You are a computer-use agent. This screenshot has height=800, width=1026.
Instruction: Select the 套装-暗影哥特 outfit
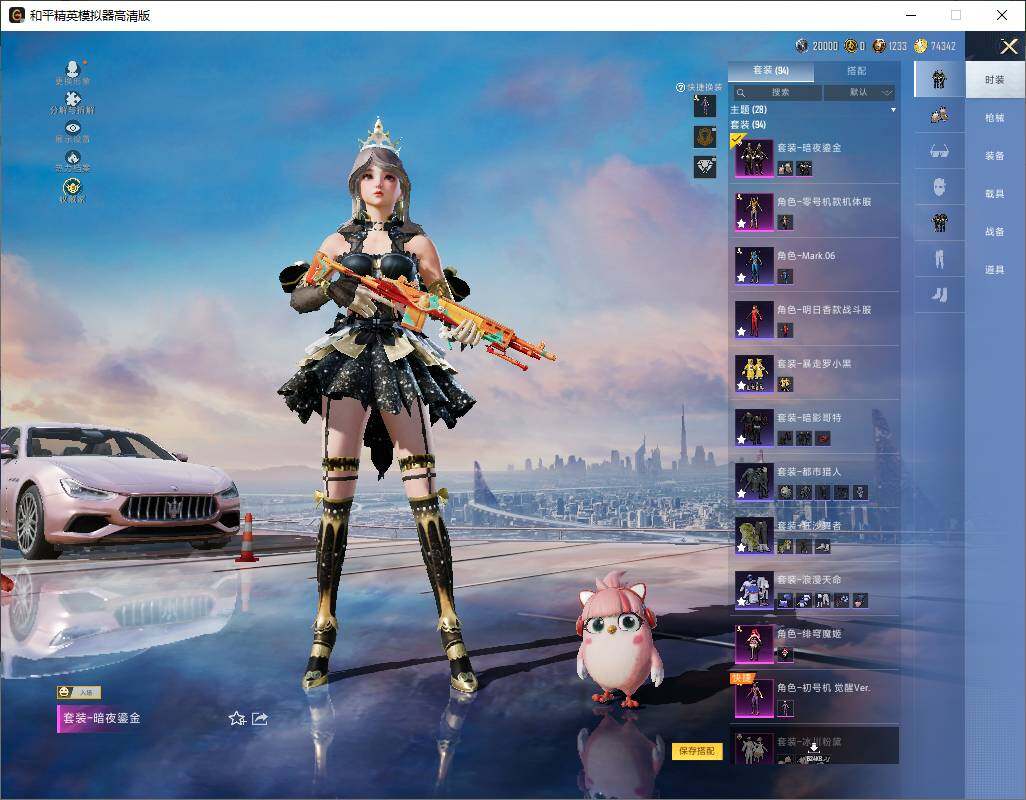[814, 428]
